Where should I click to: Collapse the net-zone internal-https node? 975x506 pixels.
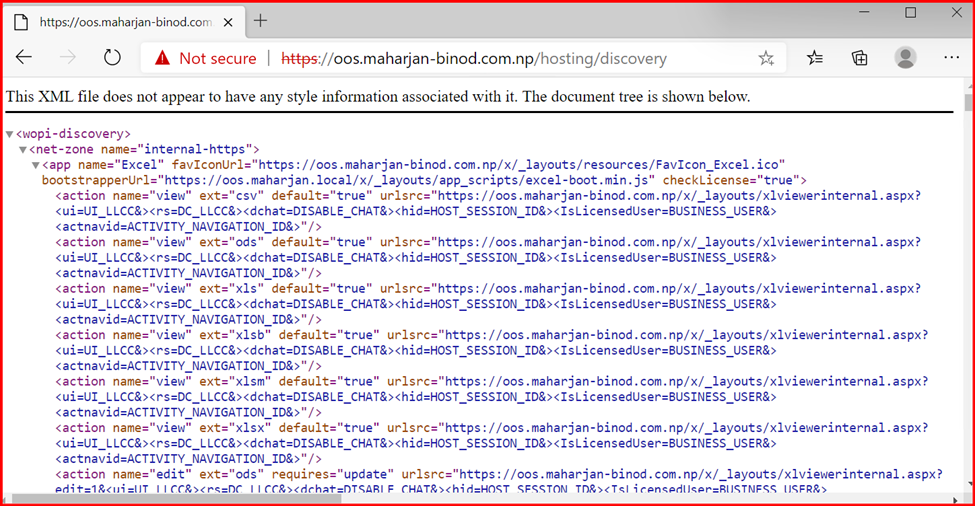point(23,150)
